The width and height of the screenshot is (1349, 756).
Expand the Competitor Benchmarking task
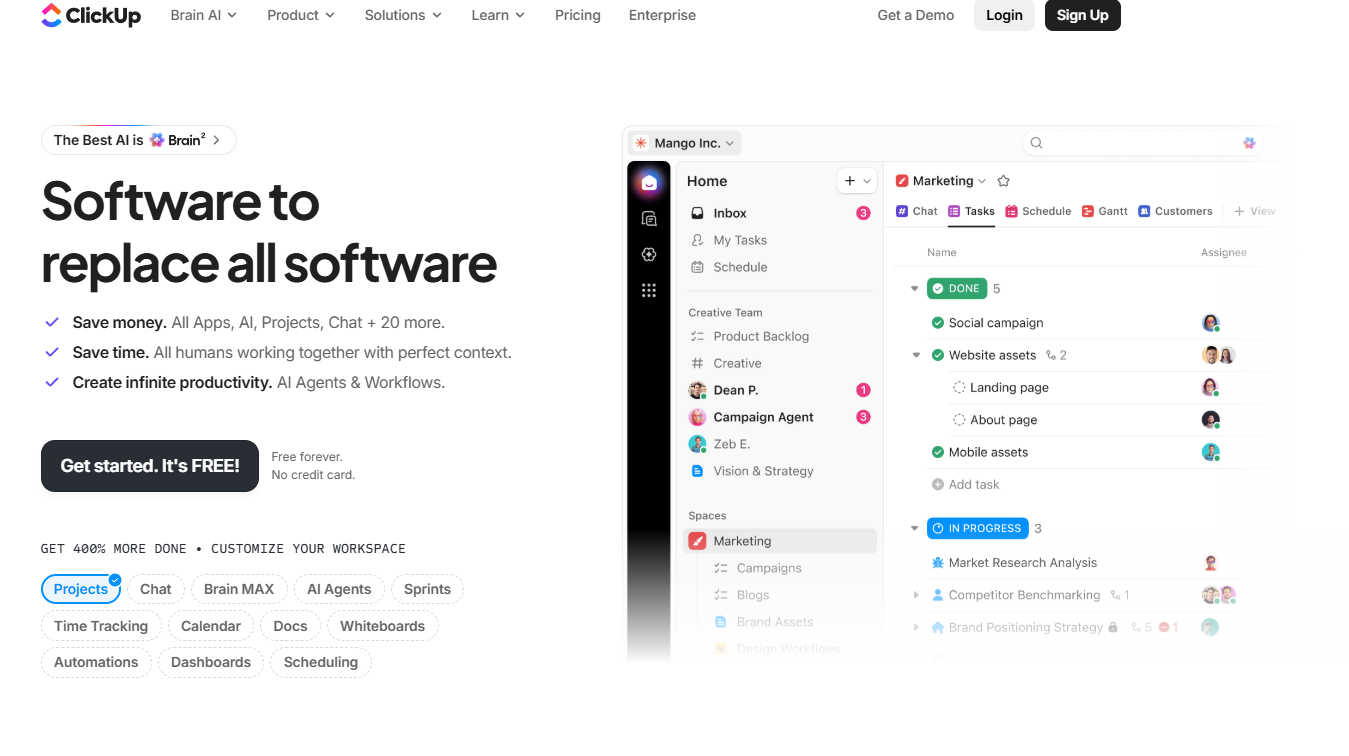pos(916,595)
